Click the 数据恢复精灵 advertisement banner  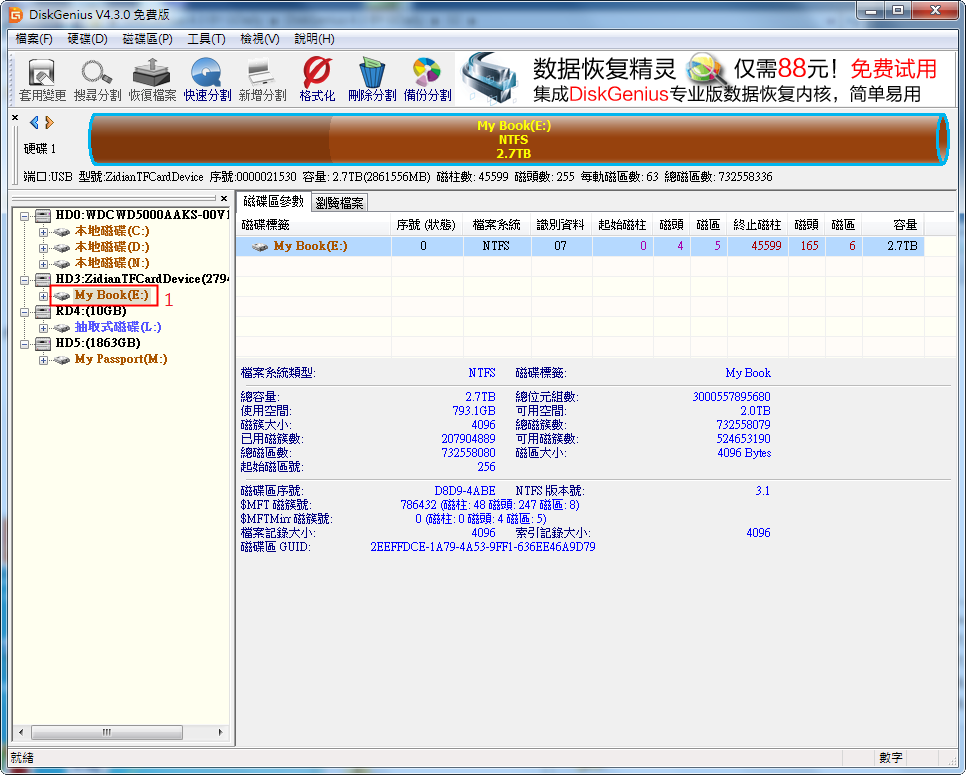(x=704, y=79)
